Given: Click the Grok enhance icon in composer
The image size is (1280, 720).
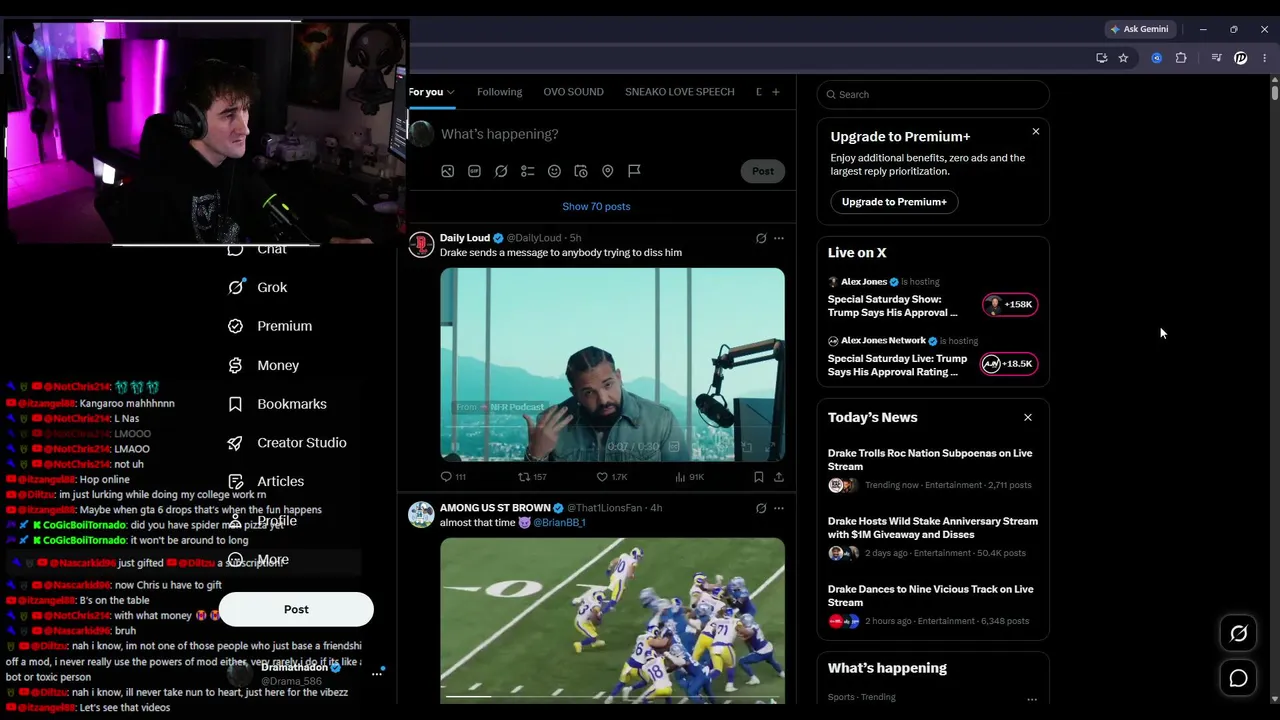Looking at the screenshot, I should (x=501, y=171).
